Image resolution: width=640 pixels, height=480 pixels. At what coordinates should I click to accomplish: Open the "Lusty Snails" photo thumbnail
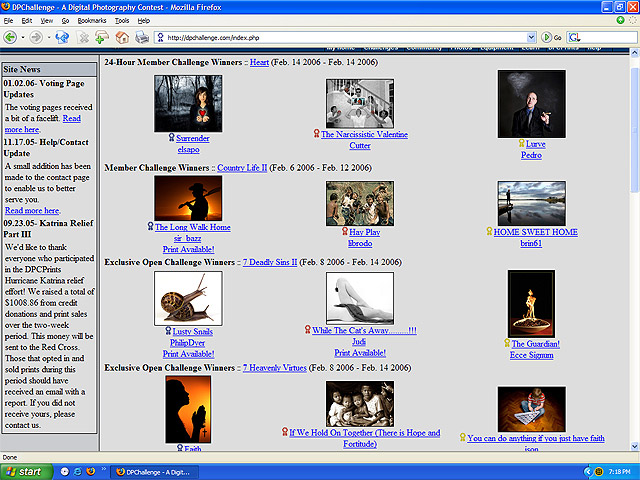pos(188,297)
